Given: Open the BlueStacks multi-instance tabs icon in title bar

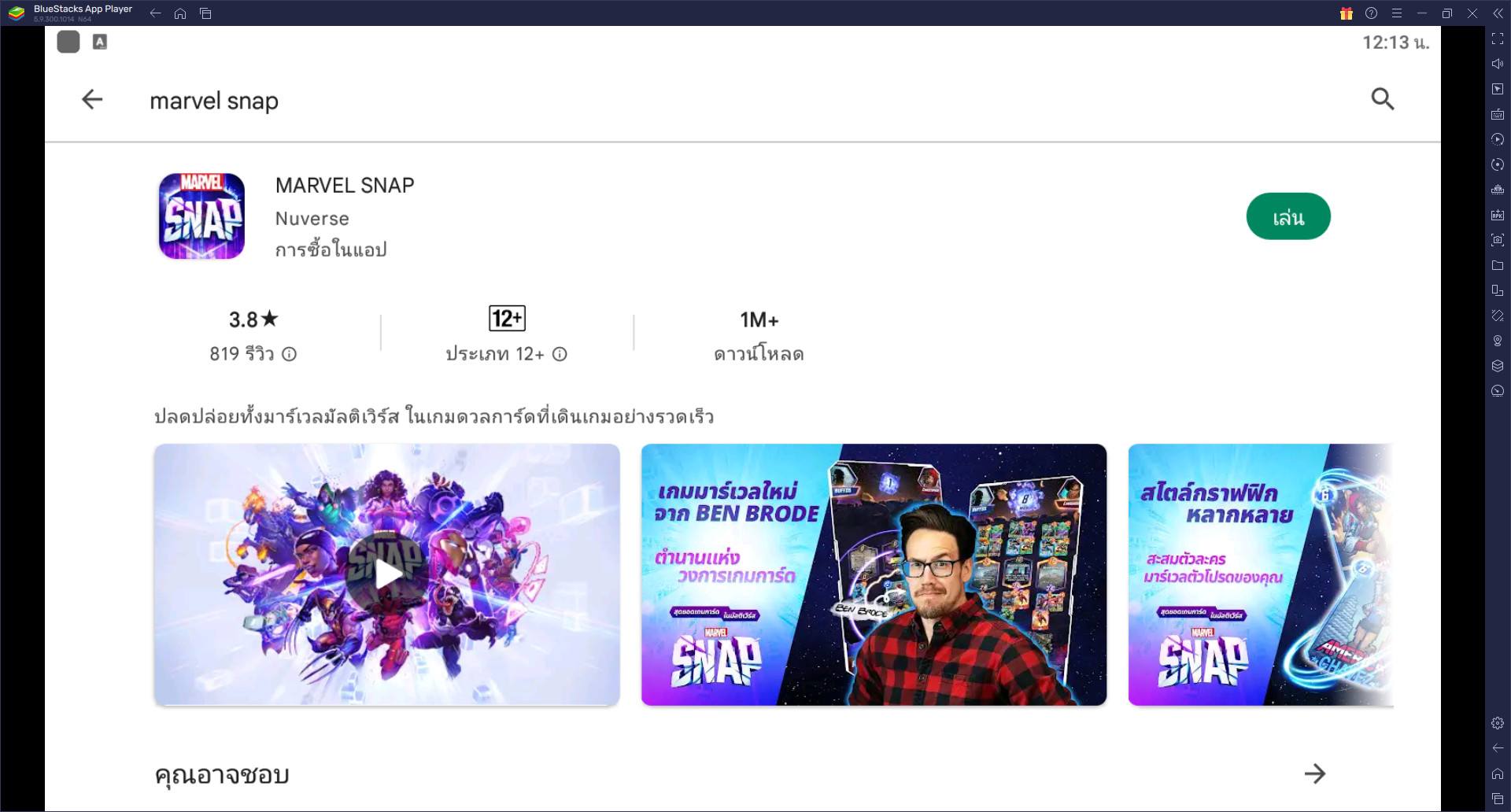Looking at the screenshot, I should (x=205, y=13).
